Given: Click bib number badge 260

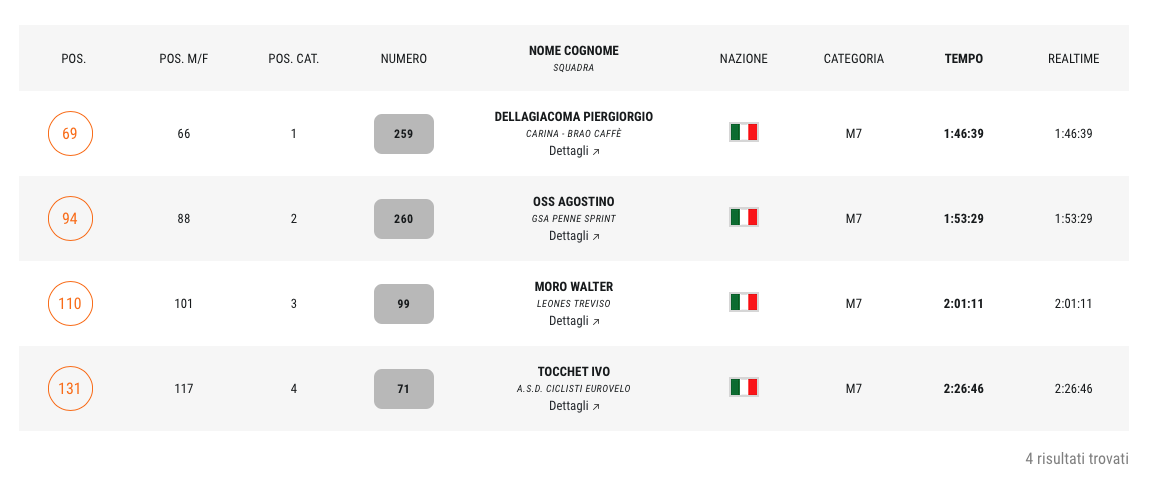Looking at the screenshot, I should point(404,219).
